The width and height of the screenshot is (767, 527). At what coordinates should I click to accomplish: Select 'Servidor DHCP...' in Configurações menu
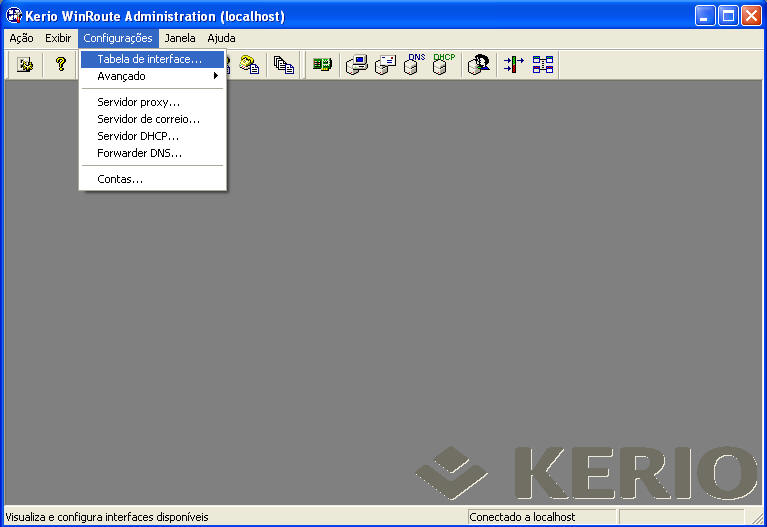tap(138, 136)
